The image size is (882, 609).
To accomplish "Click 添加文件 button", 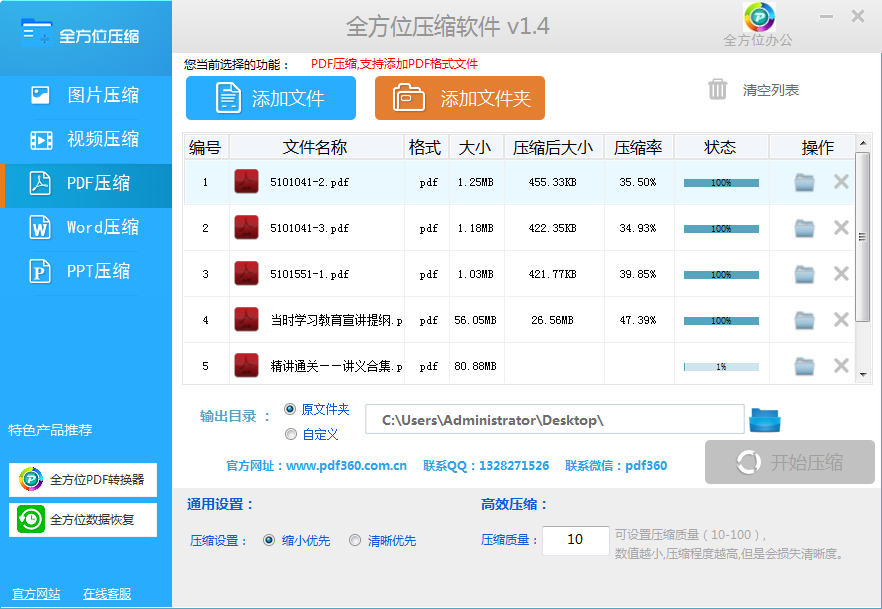I will 271,98.
